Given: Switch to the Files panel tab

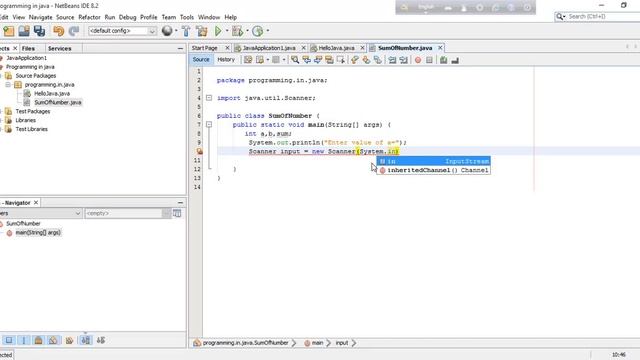Looking at the screenshot, I should [x=28, y=49].
